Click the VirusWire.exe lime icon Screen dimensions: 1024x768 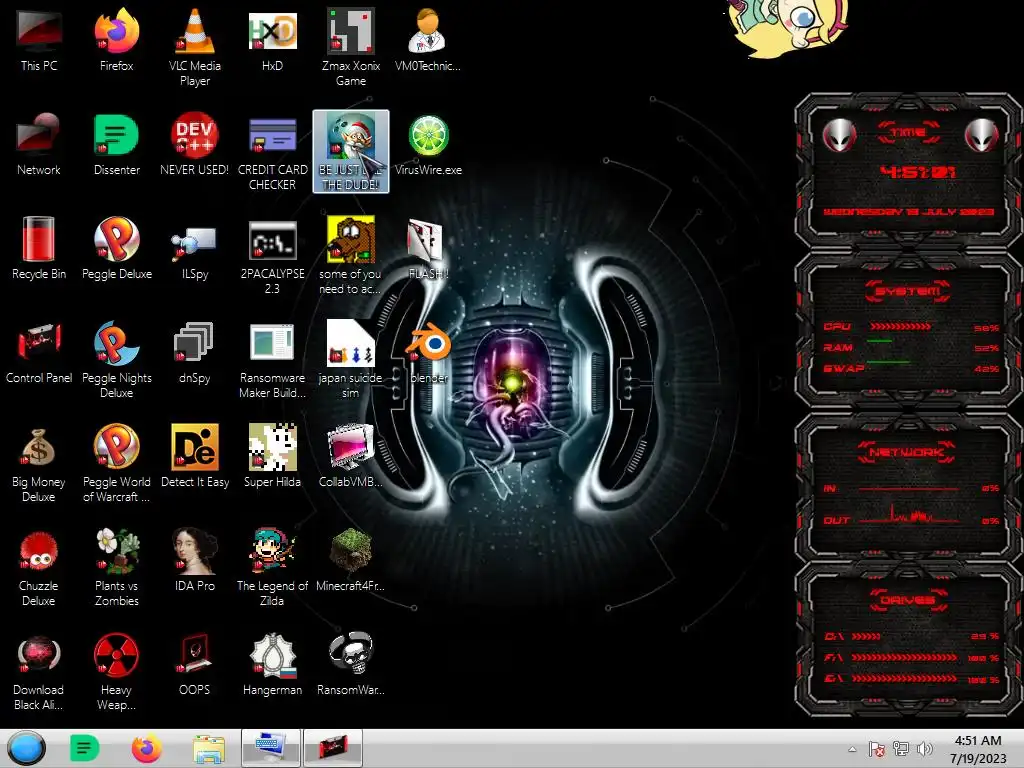pyautogui.click(x=428, y=144)
